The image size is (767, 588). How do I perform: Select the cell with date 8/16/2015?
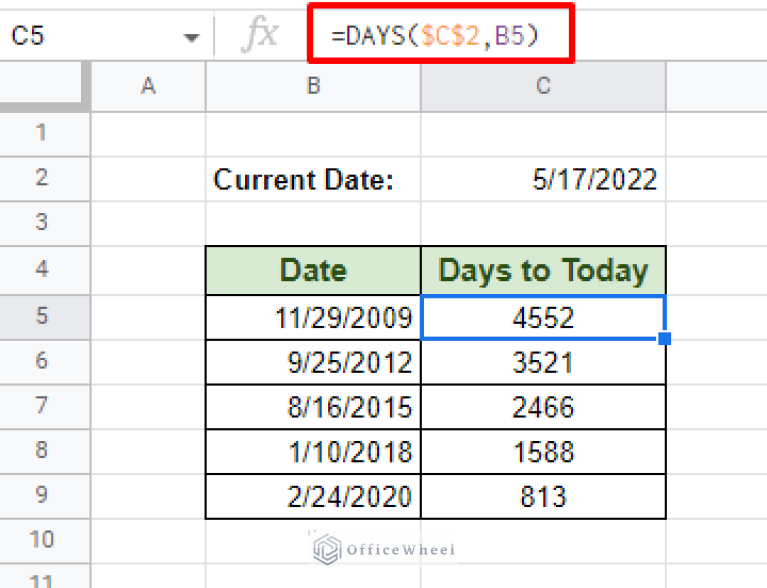(x=313, y=407)
